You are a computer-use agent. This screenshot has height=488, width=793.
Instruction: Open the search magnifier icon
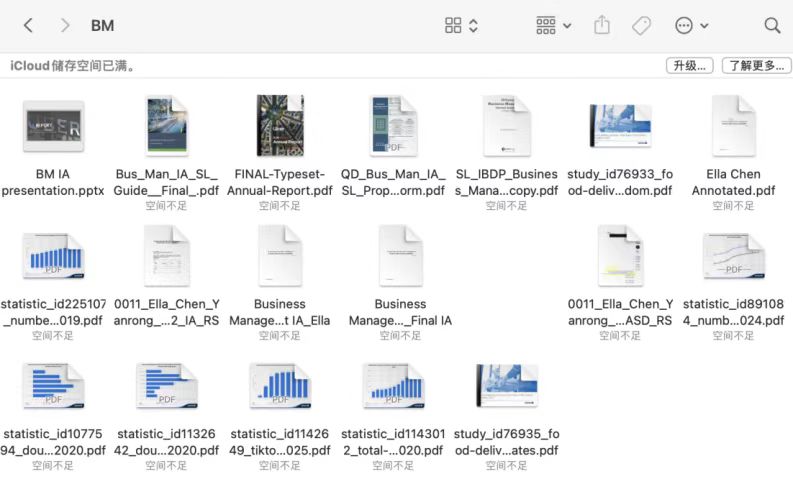772,25
